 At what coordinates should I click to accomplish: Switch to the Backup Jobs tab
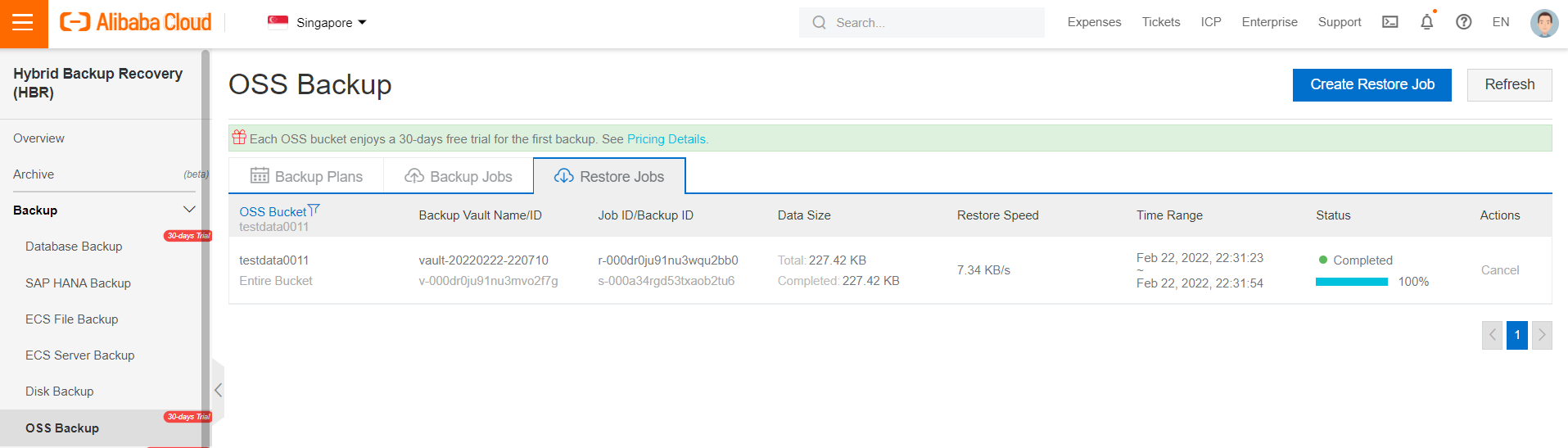(459, 176)
